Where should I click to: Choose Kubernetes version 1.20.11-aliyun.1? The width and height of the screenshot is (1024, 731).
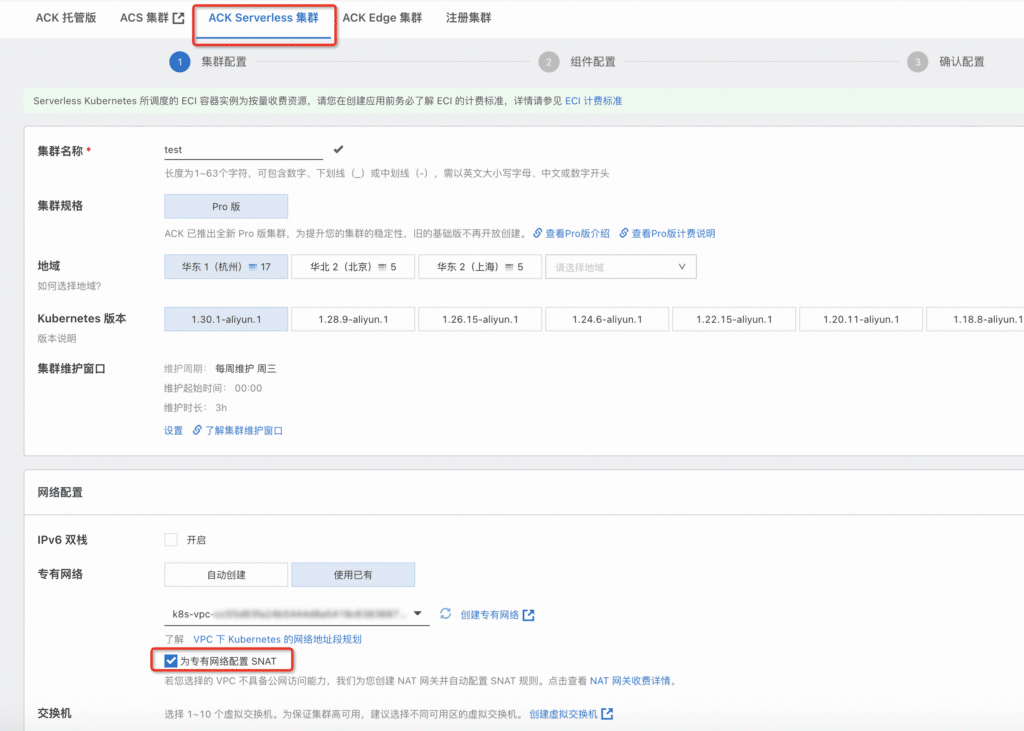coord(861,319)
